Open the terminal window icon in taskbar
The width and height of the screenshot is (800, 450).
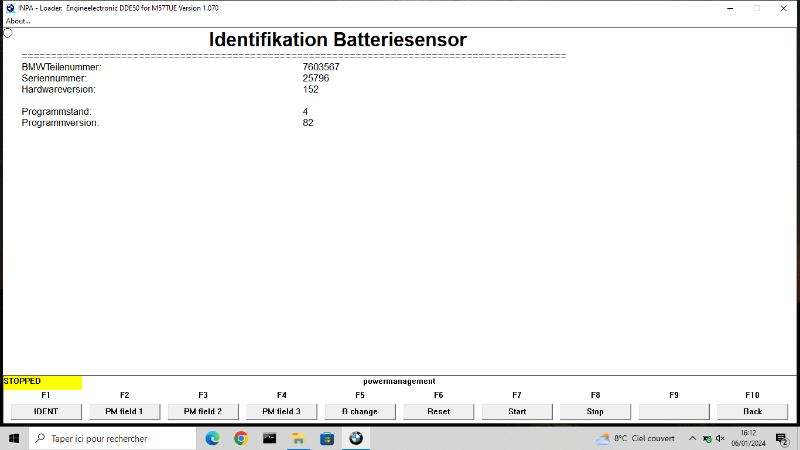click(x=269, y=438)
